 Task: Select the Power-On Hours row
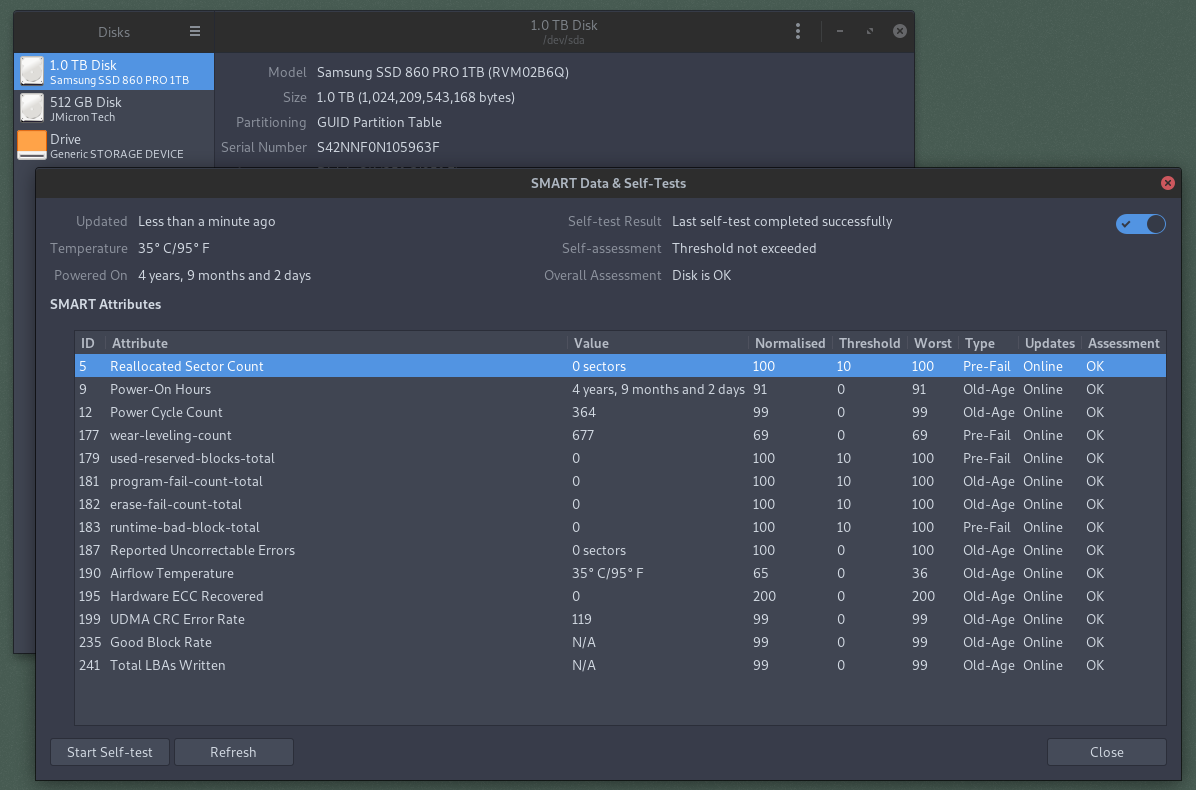click(x=620, y=389)
